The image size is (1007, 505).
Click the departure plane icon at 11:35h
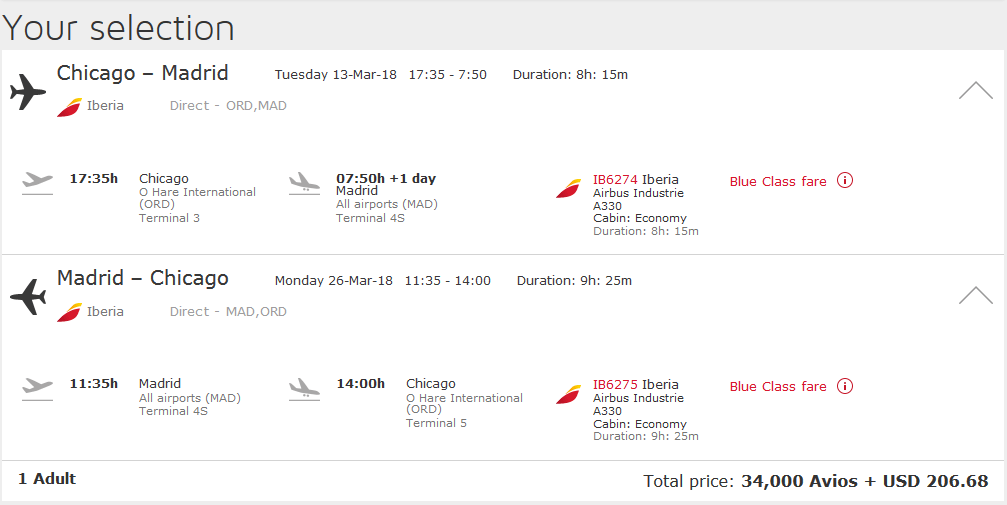tap(37, 389)
